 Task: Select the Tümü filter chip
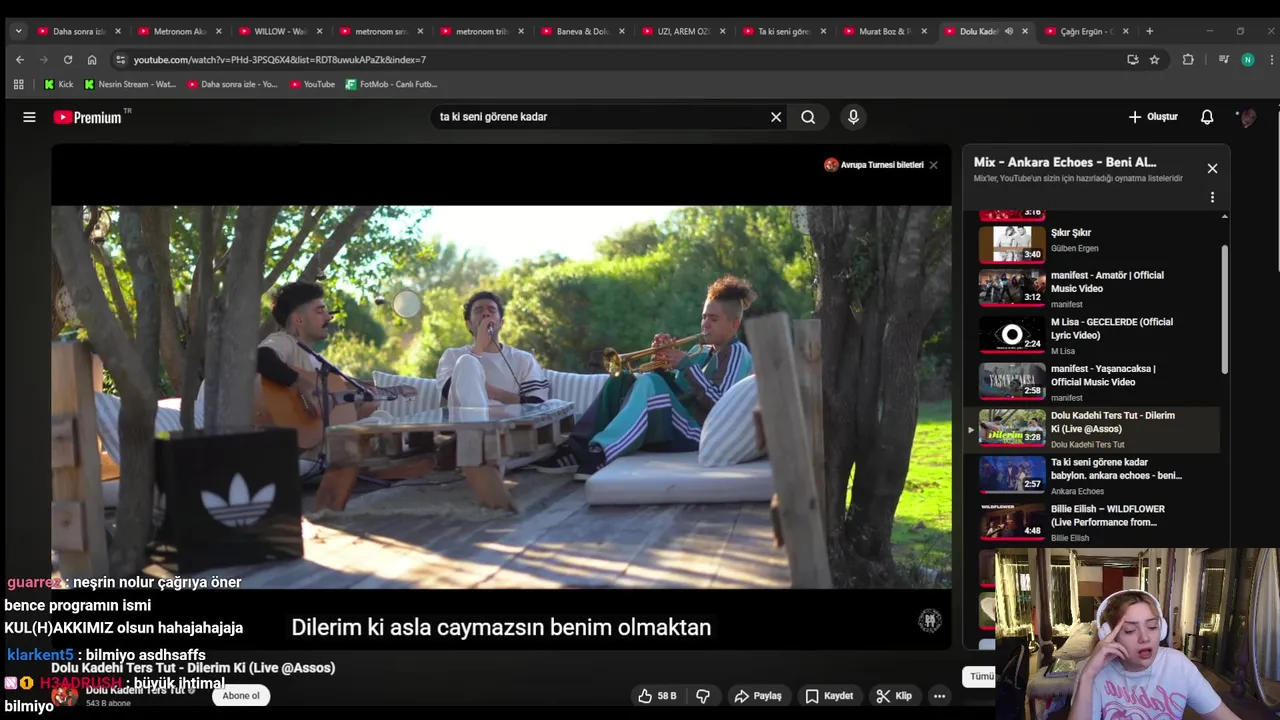point(980,676)
